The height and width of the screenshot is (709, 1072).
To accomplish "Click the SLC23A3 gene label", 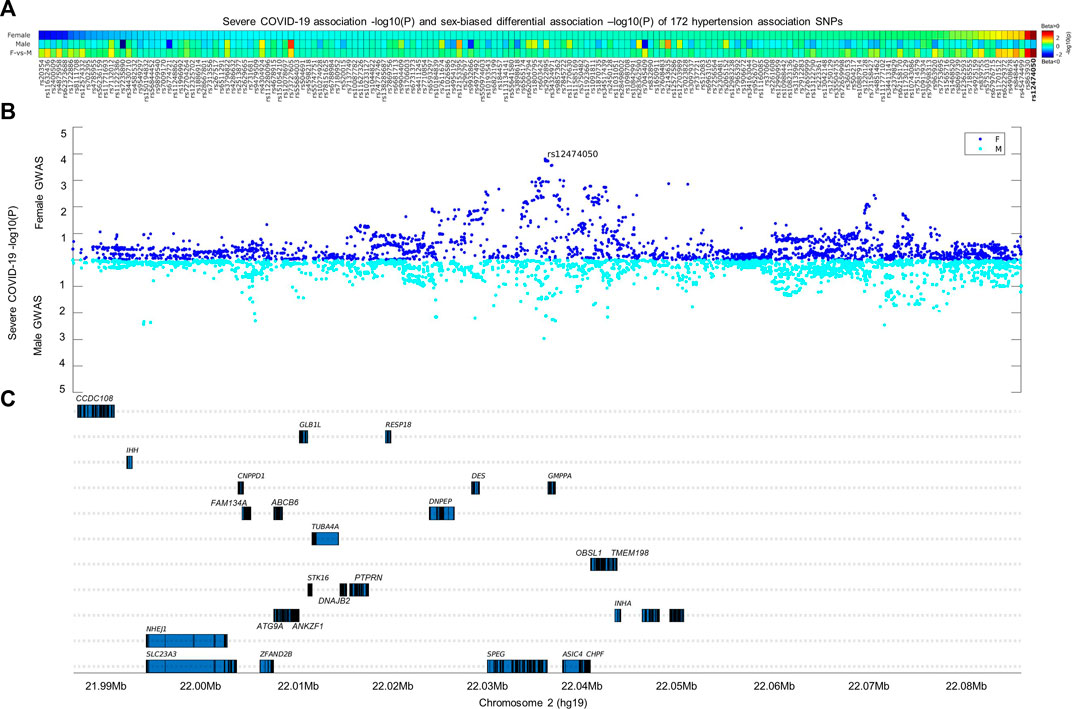I will pos(161,654).
